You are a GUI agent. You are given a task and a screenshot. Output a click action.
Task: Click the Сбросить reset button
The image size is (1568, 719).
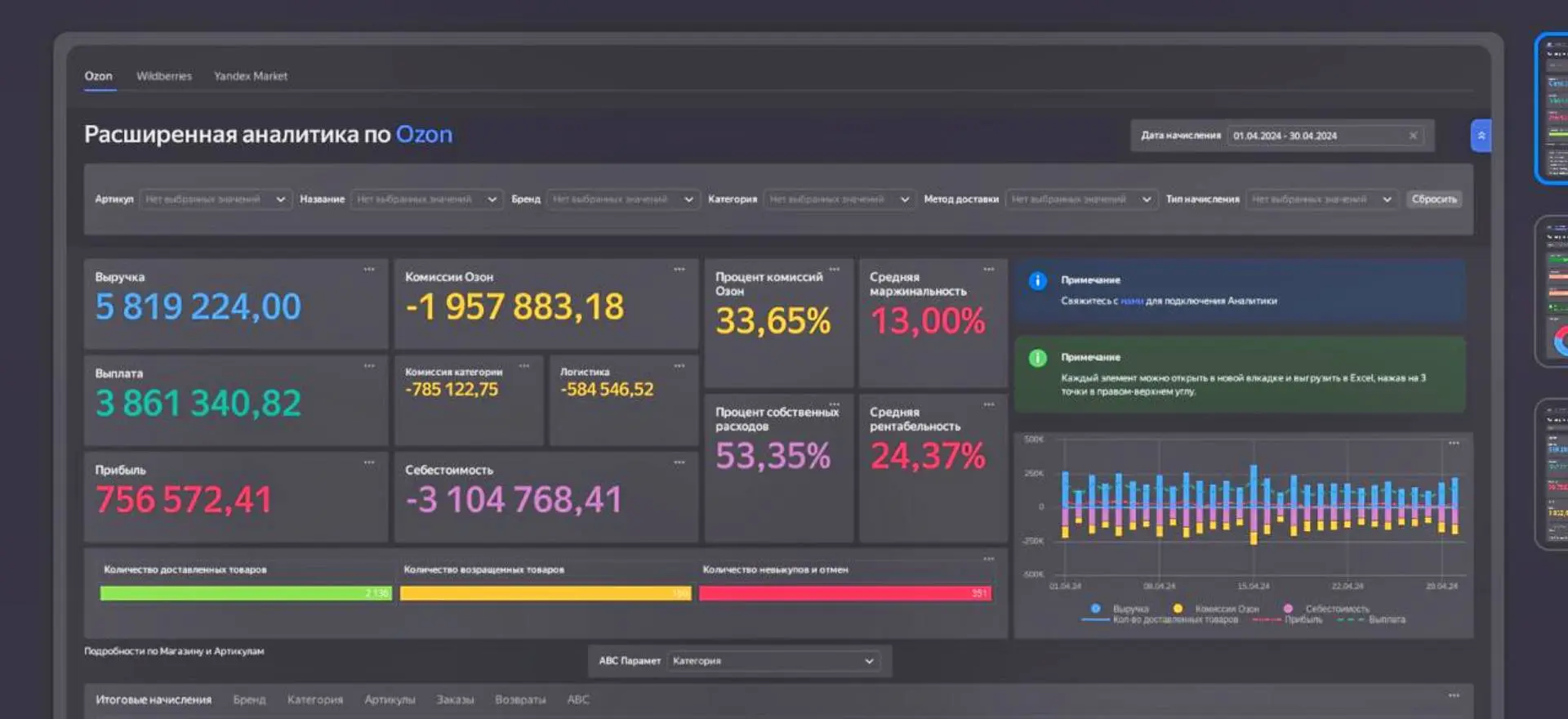1434,199
